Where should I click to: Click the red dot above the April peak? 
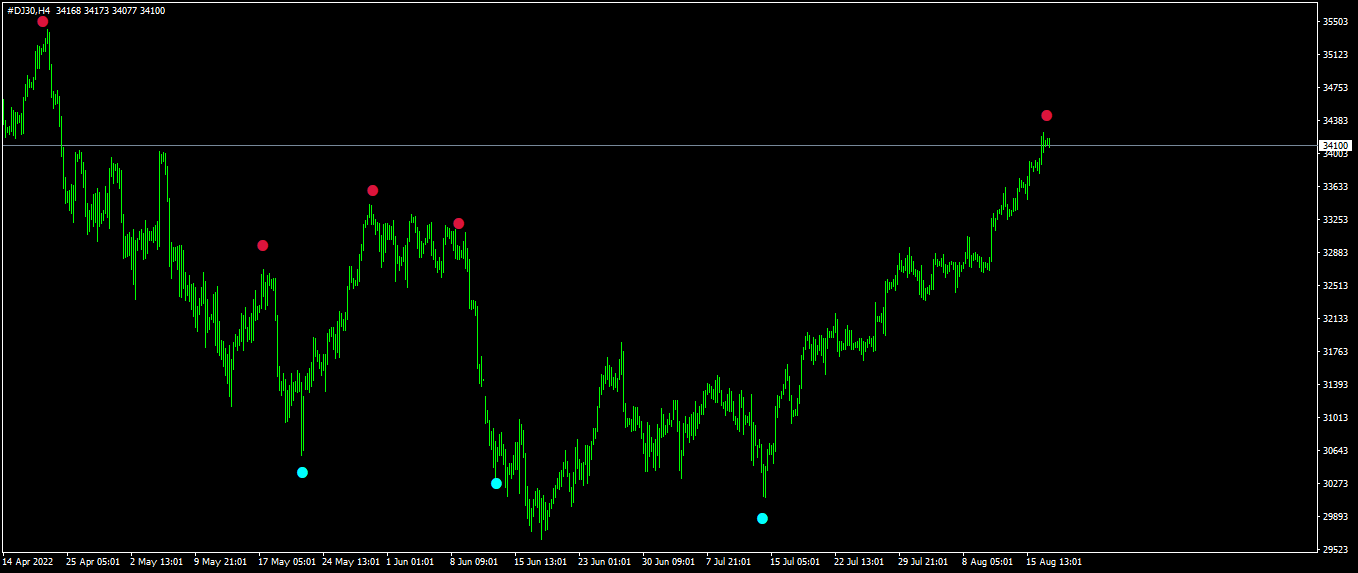tap(42, 21)
